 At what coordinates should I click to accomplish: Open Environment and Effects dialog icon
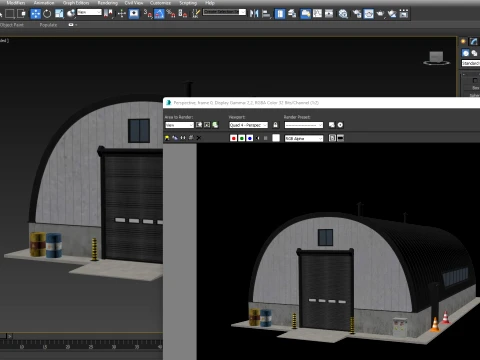pyautogui.click(x=340, y=125)
